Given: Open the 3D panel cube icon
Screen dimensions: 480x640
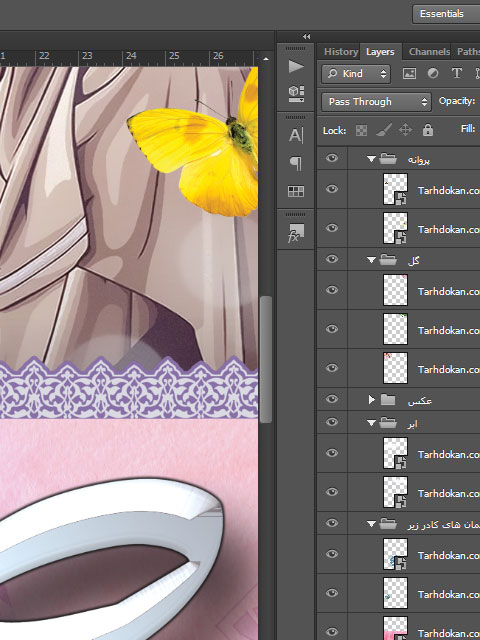Looking at the screenshot, I should coord(296,93).
